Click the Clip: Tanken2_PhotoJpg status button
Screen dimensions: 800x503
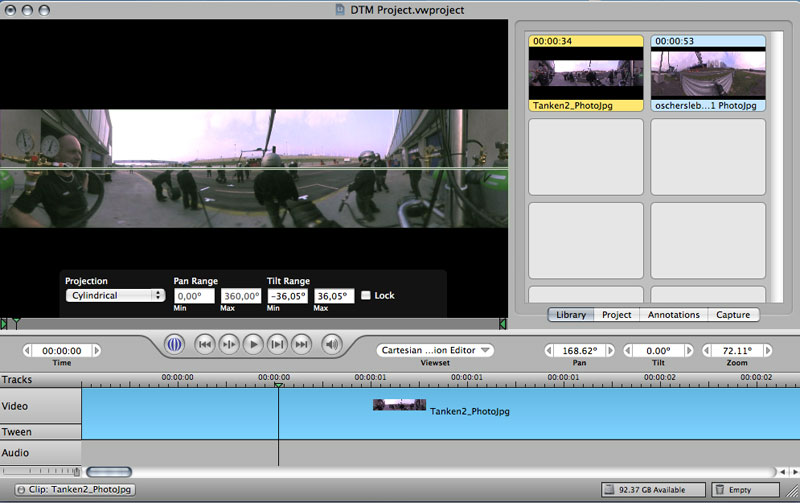click(75, 490)
